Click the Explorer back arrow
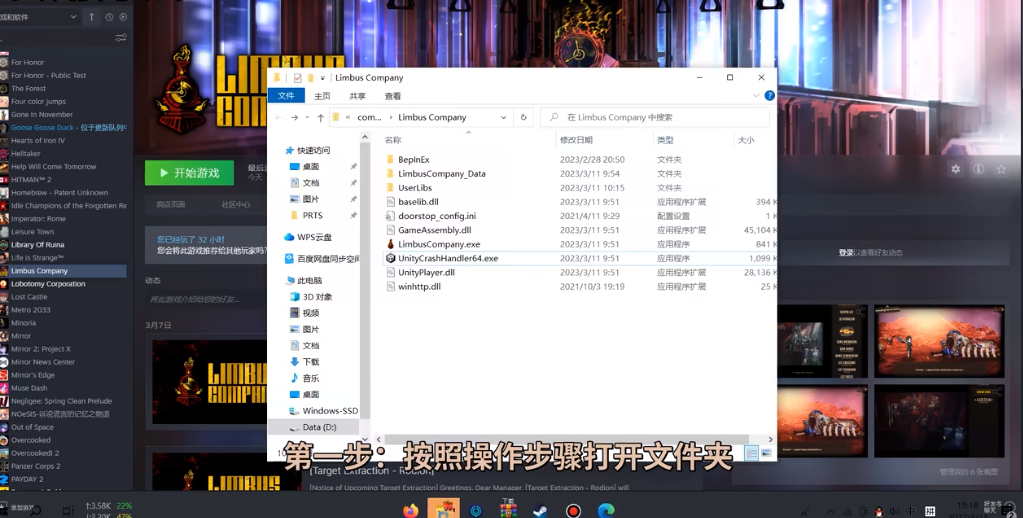The image size is (1023, 518). pos(279,117)
